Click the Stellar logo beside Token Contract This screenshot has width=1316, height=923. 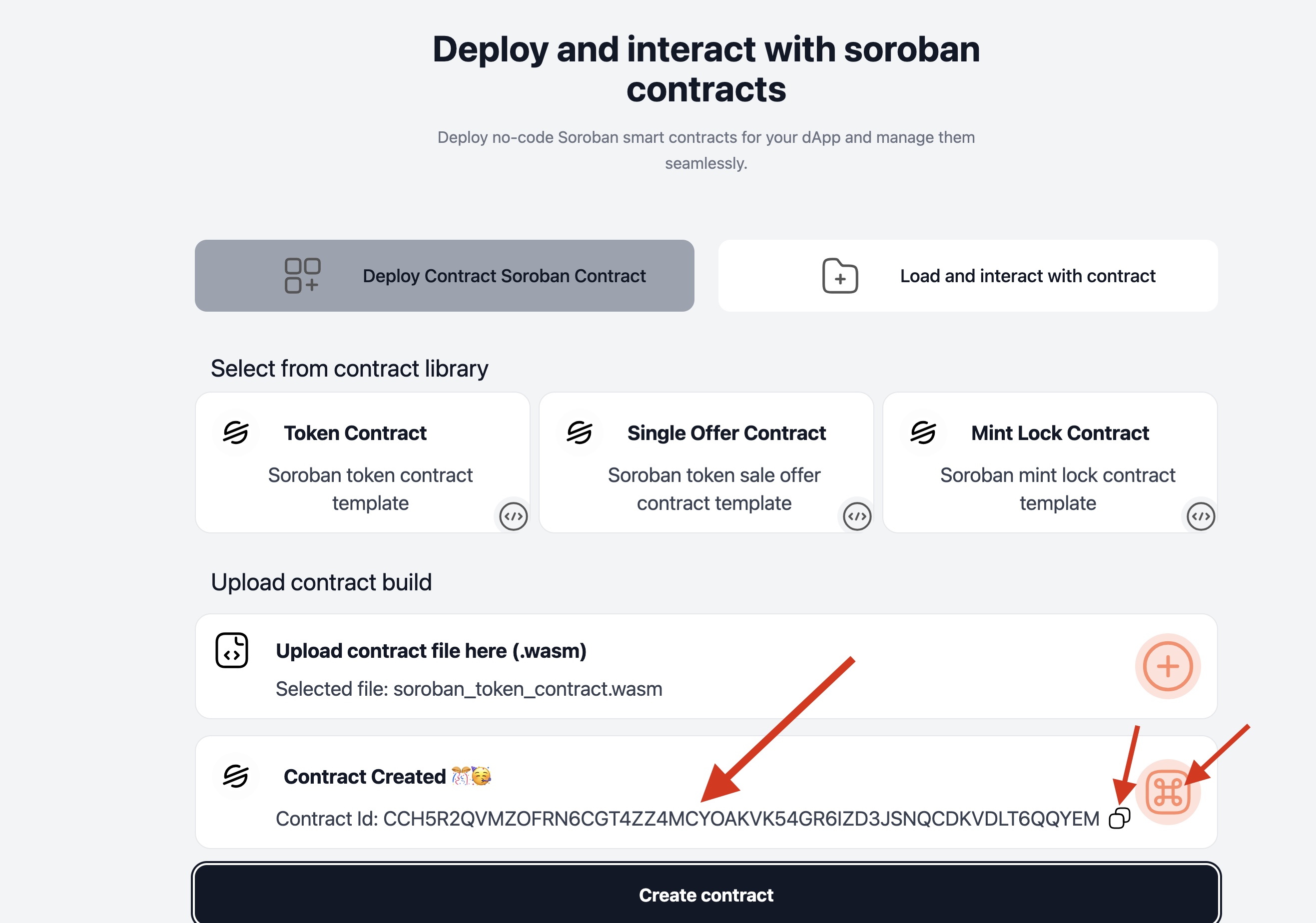coord(236,433)
